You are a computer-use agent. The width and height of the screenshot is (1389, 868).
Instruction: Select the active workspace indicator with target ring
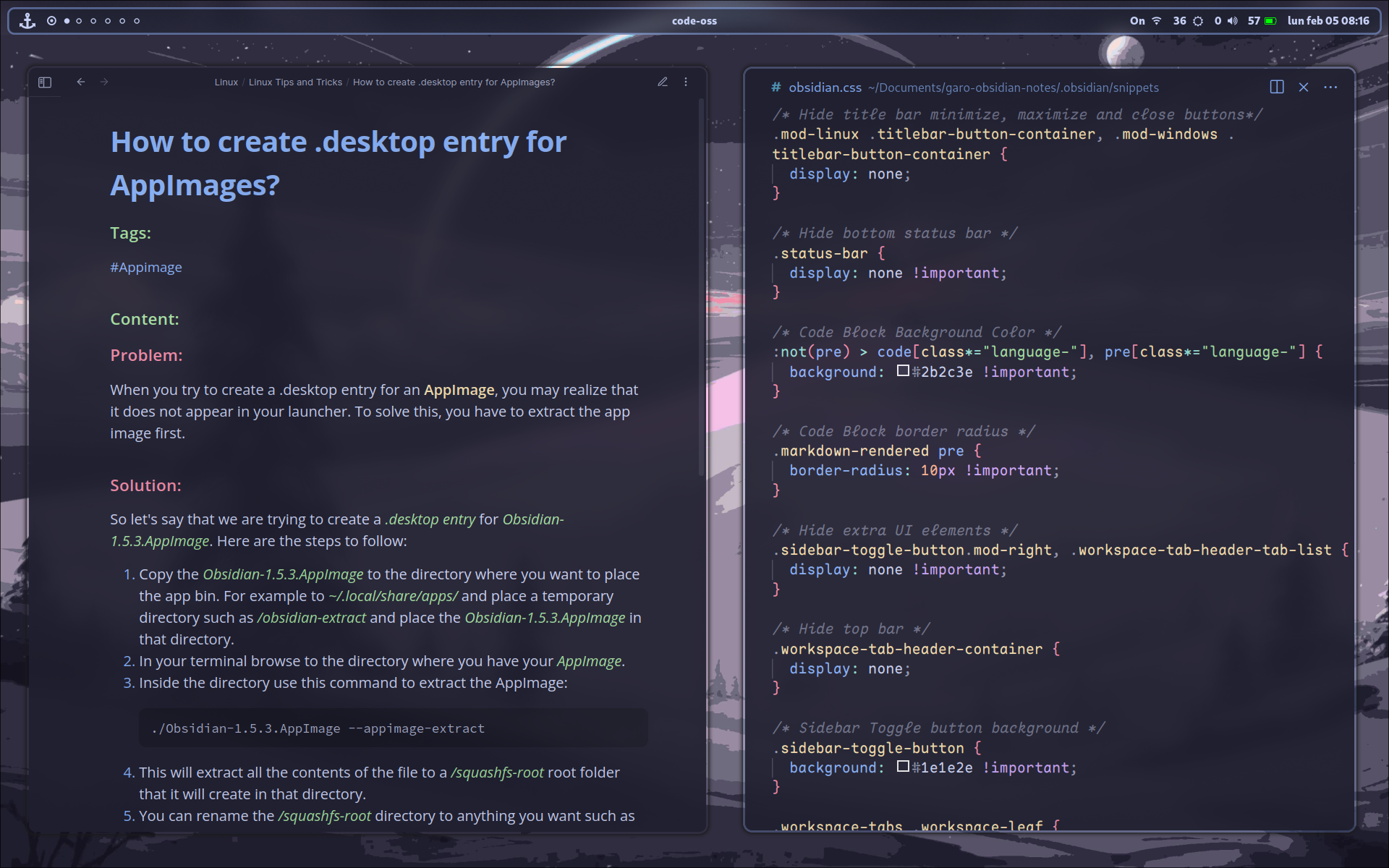click(51, 21)
